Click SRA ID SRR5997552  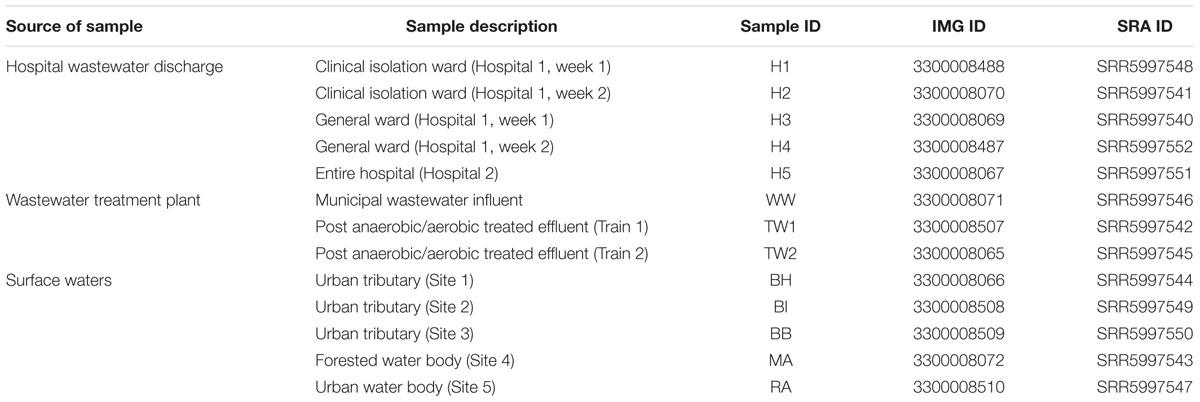[1144, 147]
